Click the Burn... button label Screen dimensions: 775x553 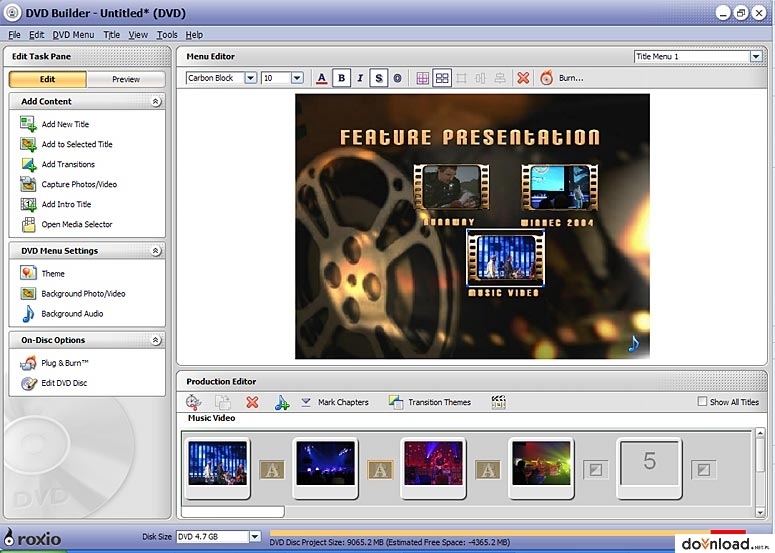[571, 78]
